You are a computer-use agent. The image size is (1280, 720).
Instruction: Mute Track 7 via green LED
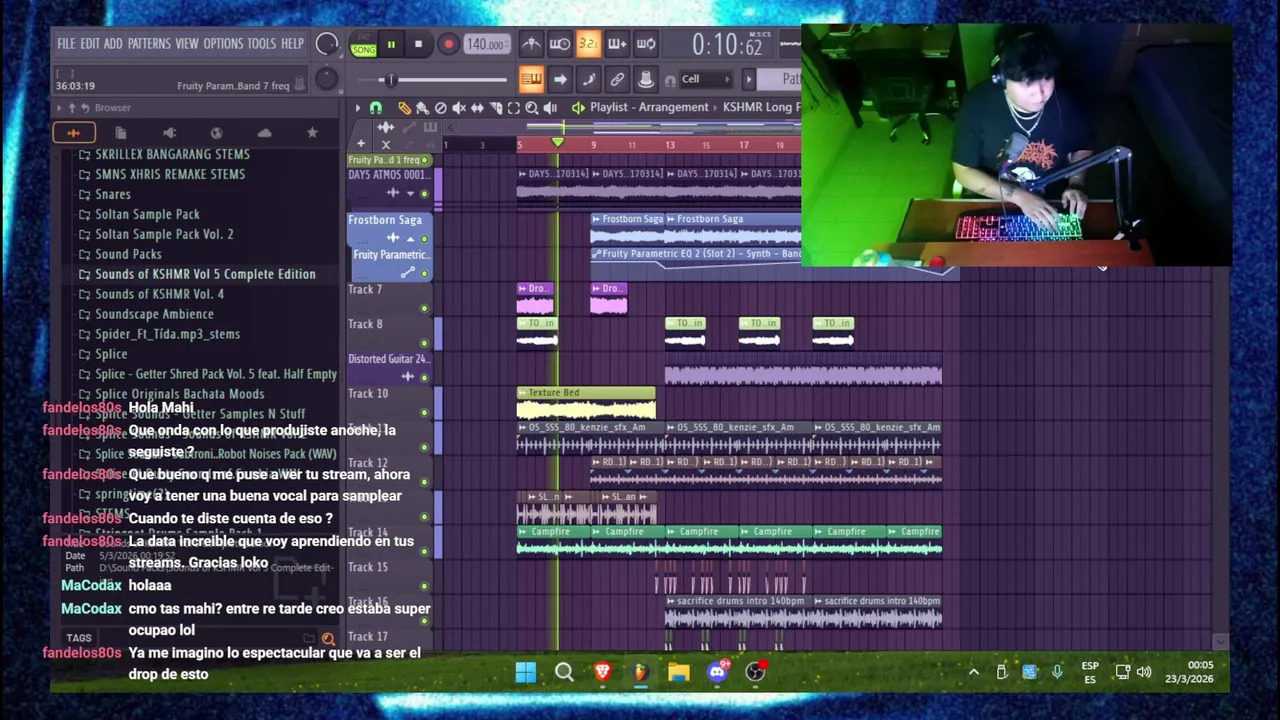coord(424,309)
